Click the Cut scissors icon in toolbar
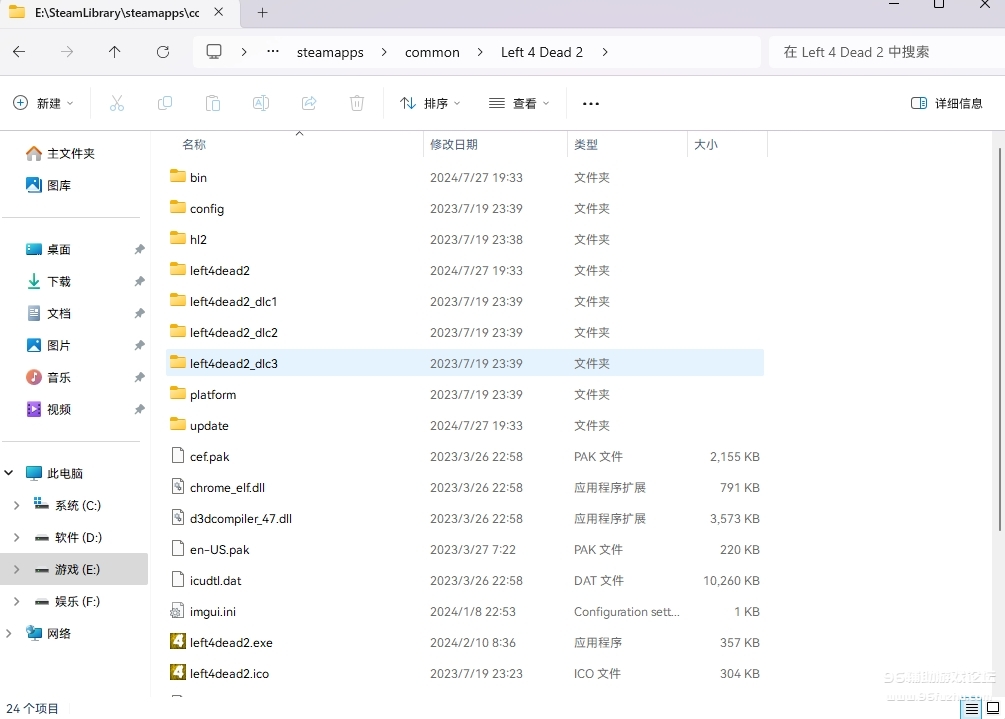Image resolution: width=1005 pixels, height=719 pixels. coord(117,103)
